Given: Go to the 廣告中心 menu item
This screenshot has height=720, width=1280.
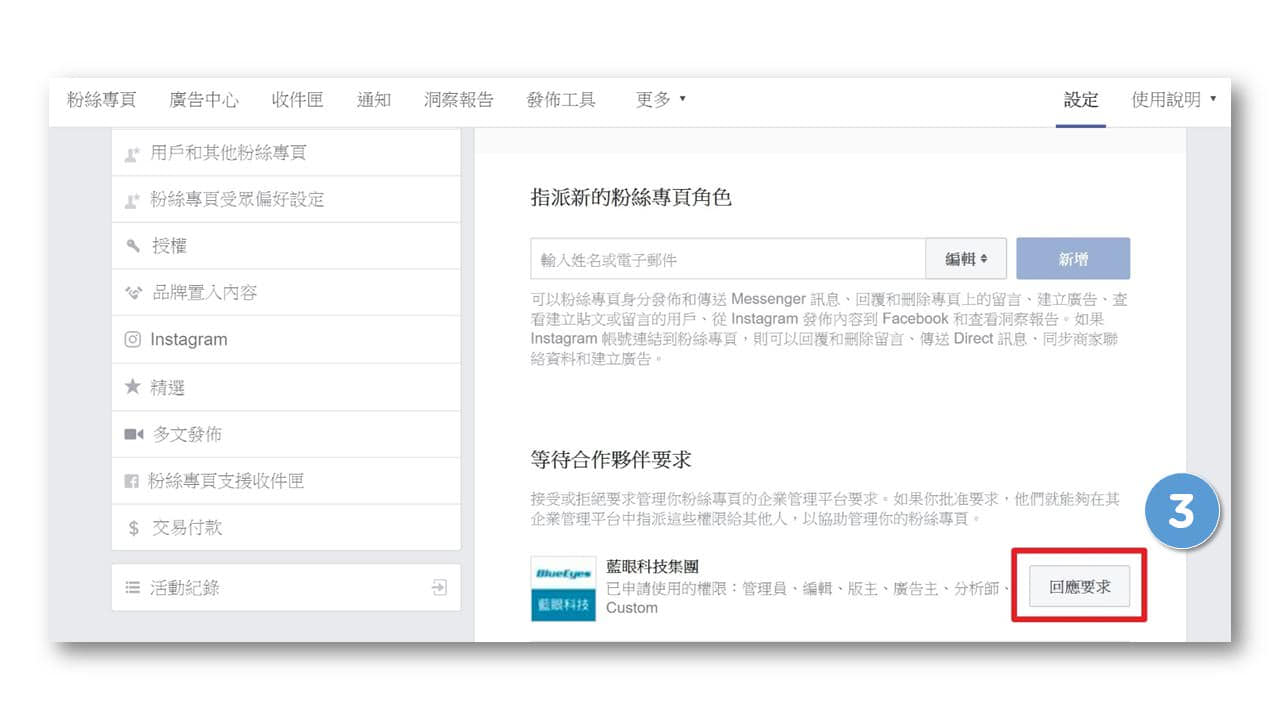Looking at the screenshot, I should (203, 99).
